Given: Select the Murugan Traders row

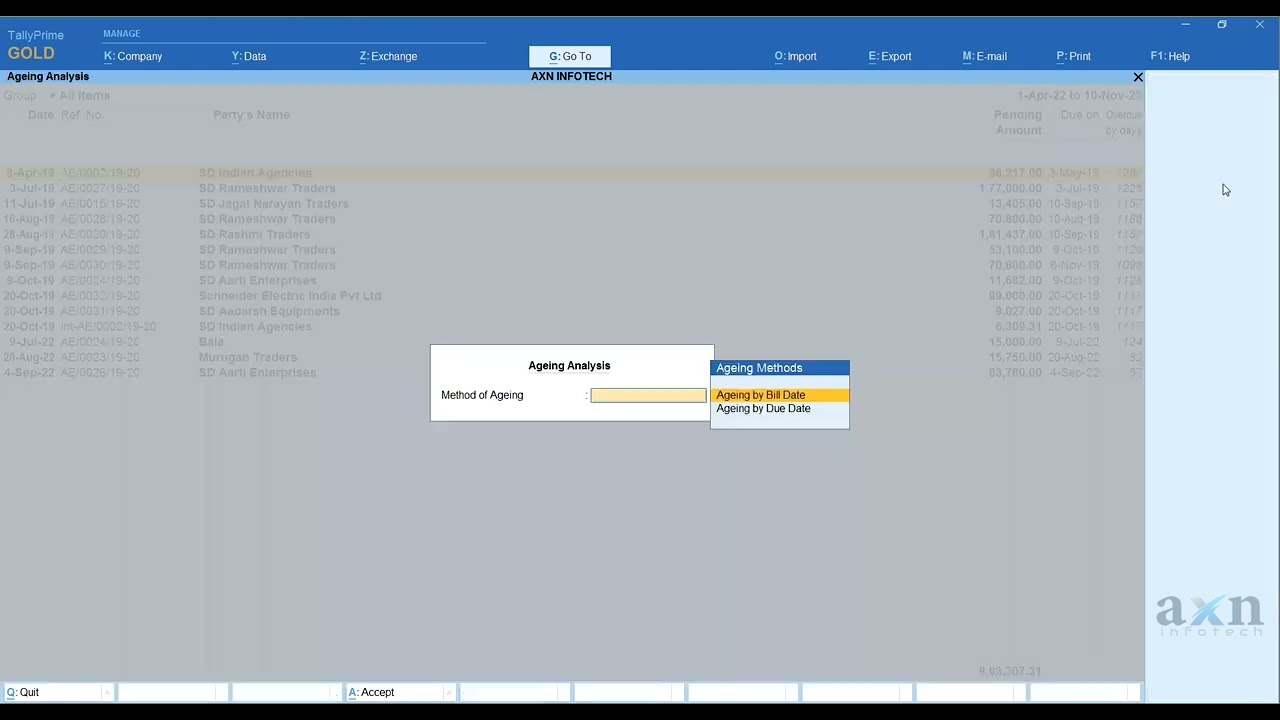Looking at the screenshot, I should pyautogui.click(x=572, y=357).
